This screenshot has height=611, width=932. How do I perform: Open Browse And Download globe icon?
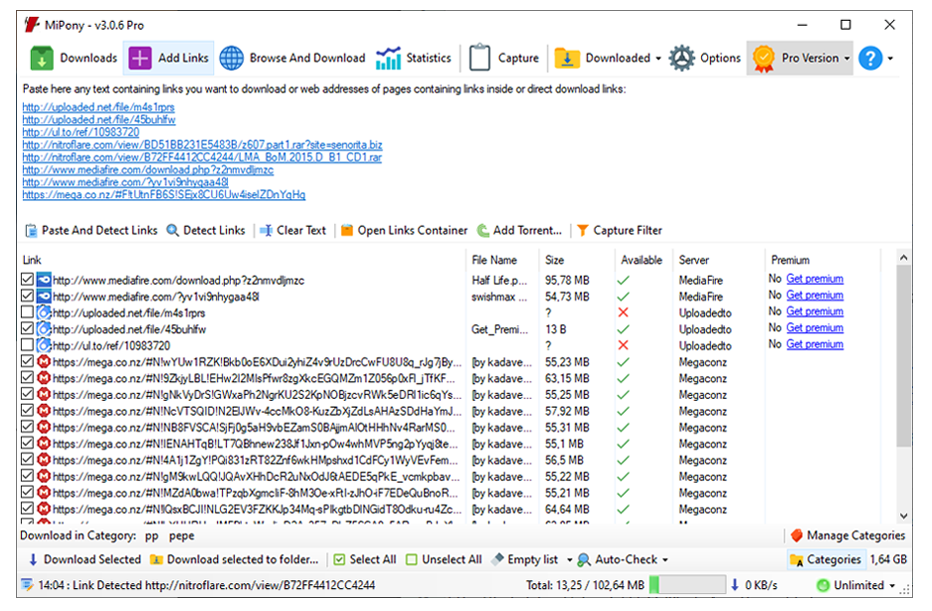pyautogui.click(x=232, y=58)
